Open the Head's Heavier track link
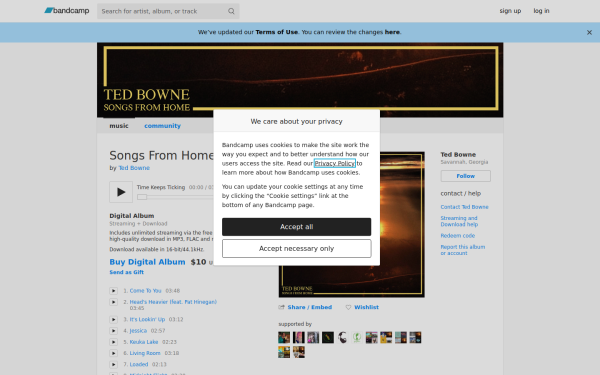 tap(173, 302)
